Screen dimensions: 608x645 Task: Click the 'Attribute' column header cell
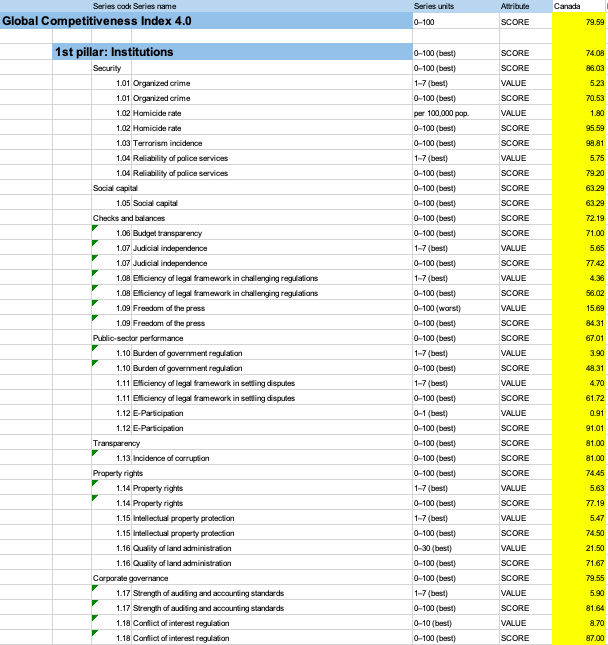tap(526, 6)
